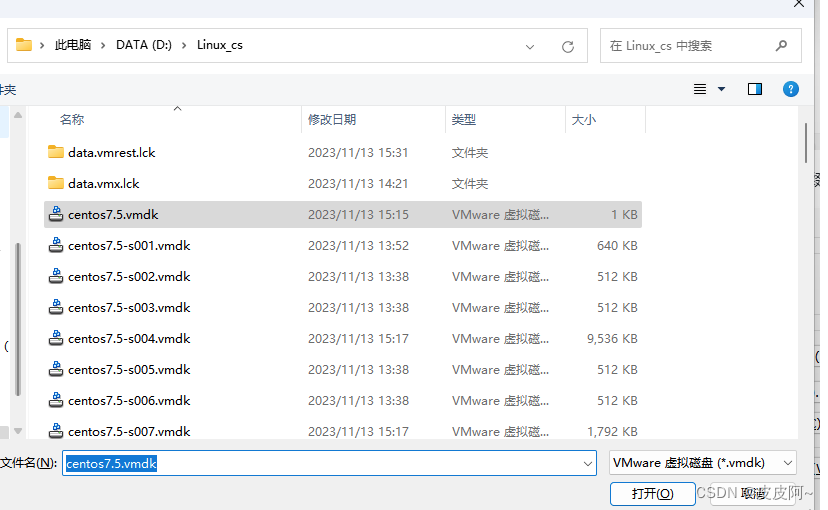828x510 pixels.
Task: Click the data.vmx.lck folder icon
Action: 55,183
